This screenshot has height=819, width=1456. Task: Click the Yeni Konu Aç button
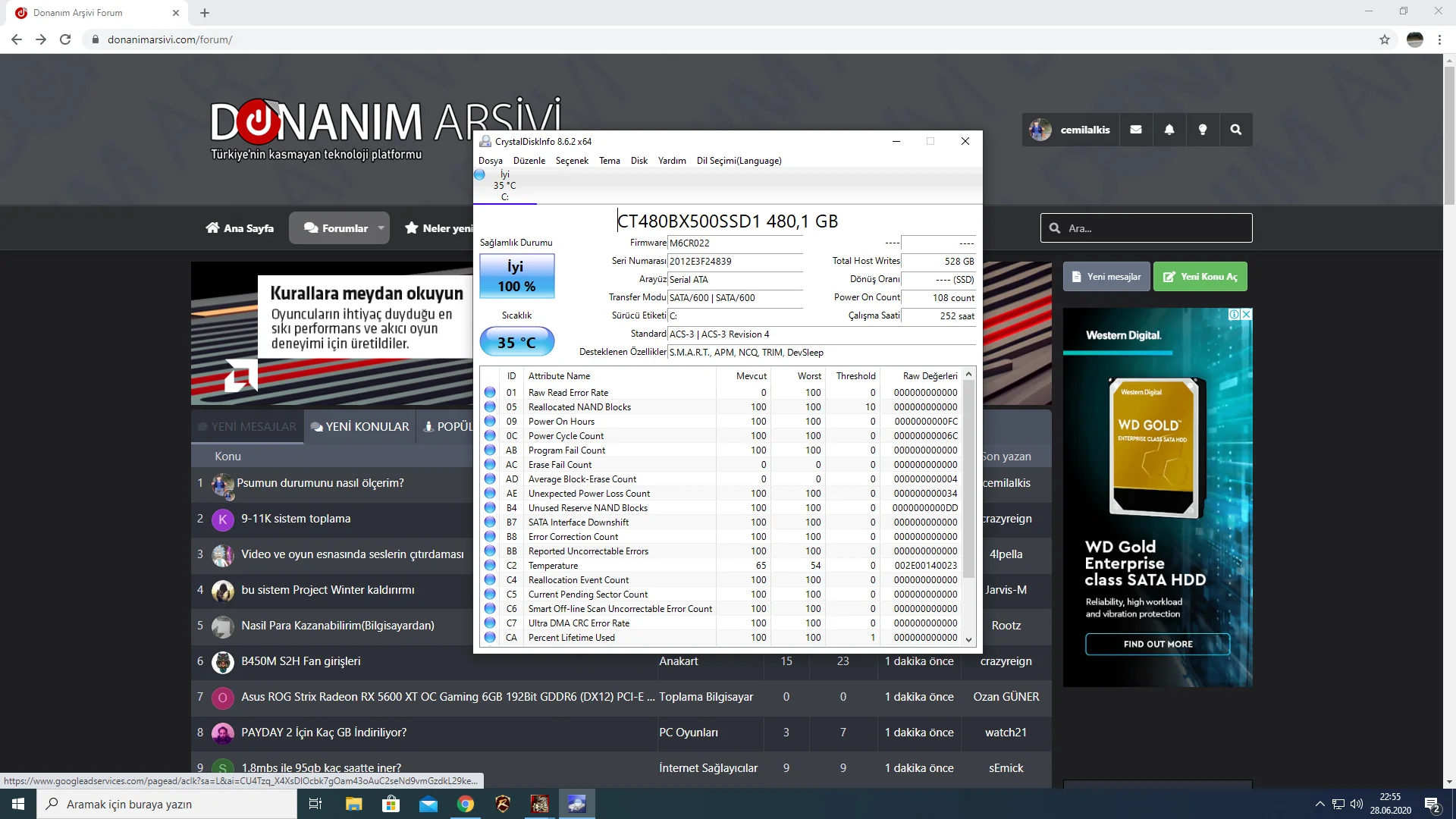point(1200,277)
